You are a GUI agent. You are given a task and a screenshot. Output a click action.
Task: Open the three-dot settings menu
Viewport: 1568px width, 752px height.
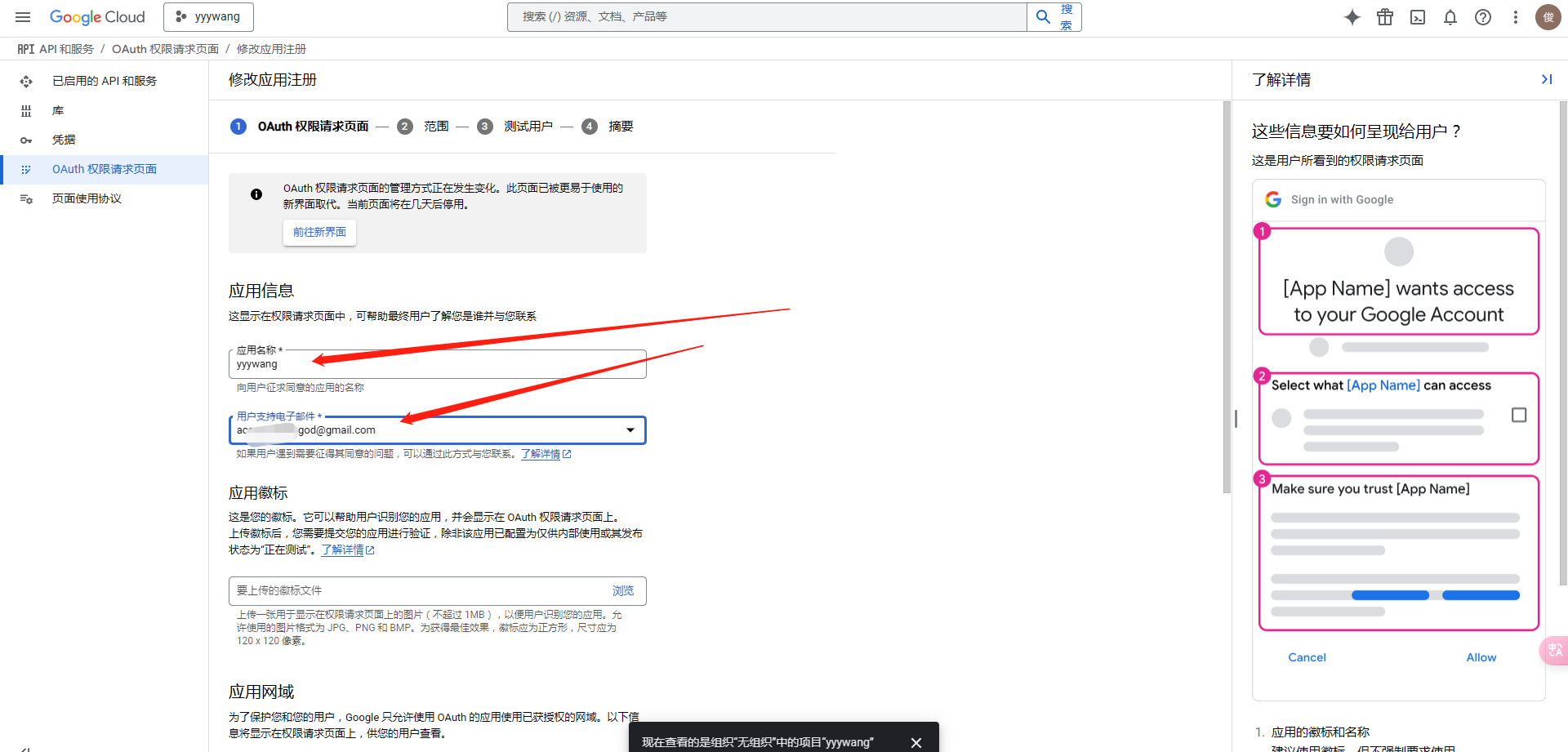pyautogui.click(x=1516, y=17)
